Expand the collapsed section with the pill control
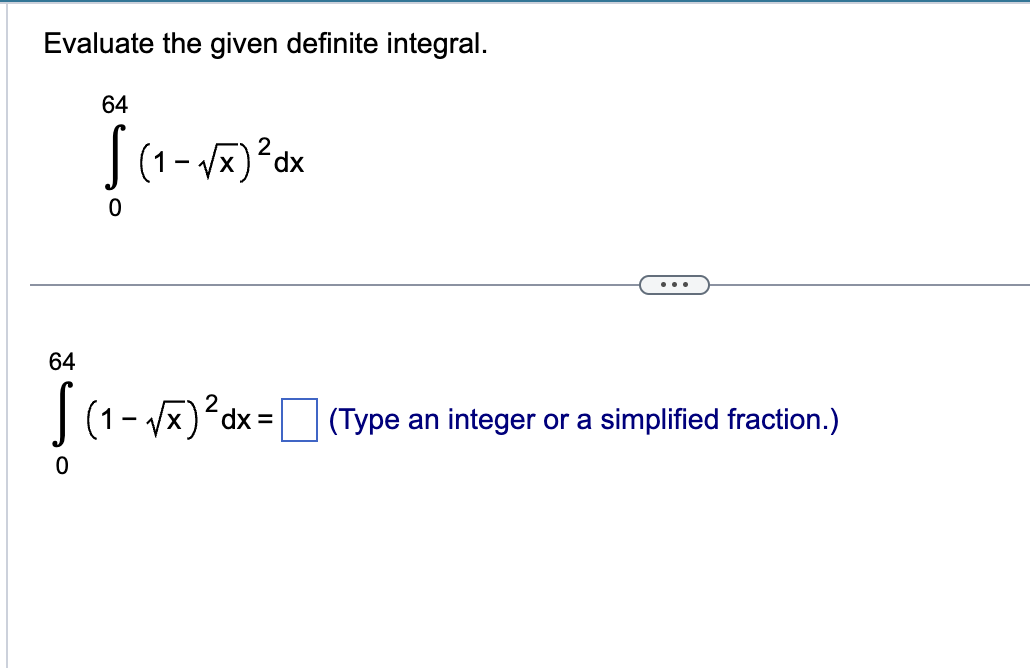1030x668 pixels. (x=675, y=285)
